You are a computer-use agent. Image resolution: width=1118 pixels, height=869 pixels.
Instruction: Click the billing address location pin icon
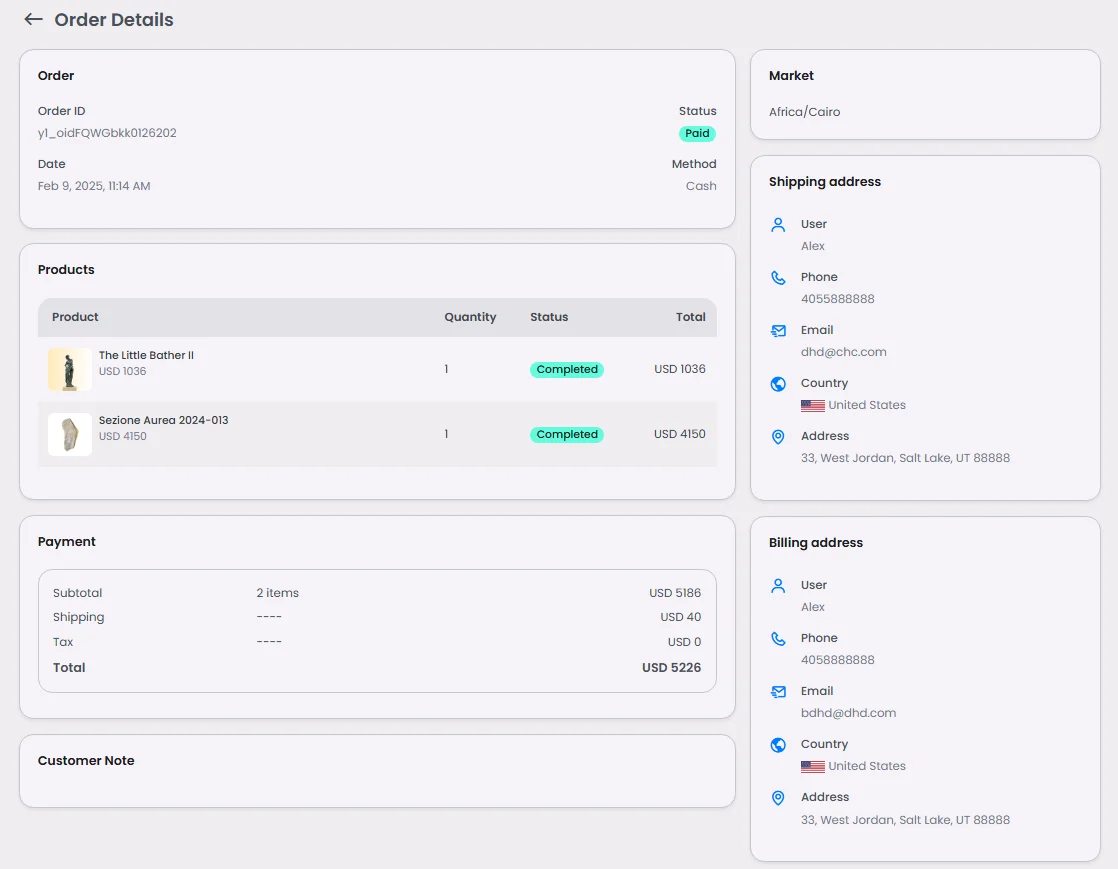778,798
